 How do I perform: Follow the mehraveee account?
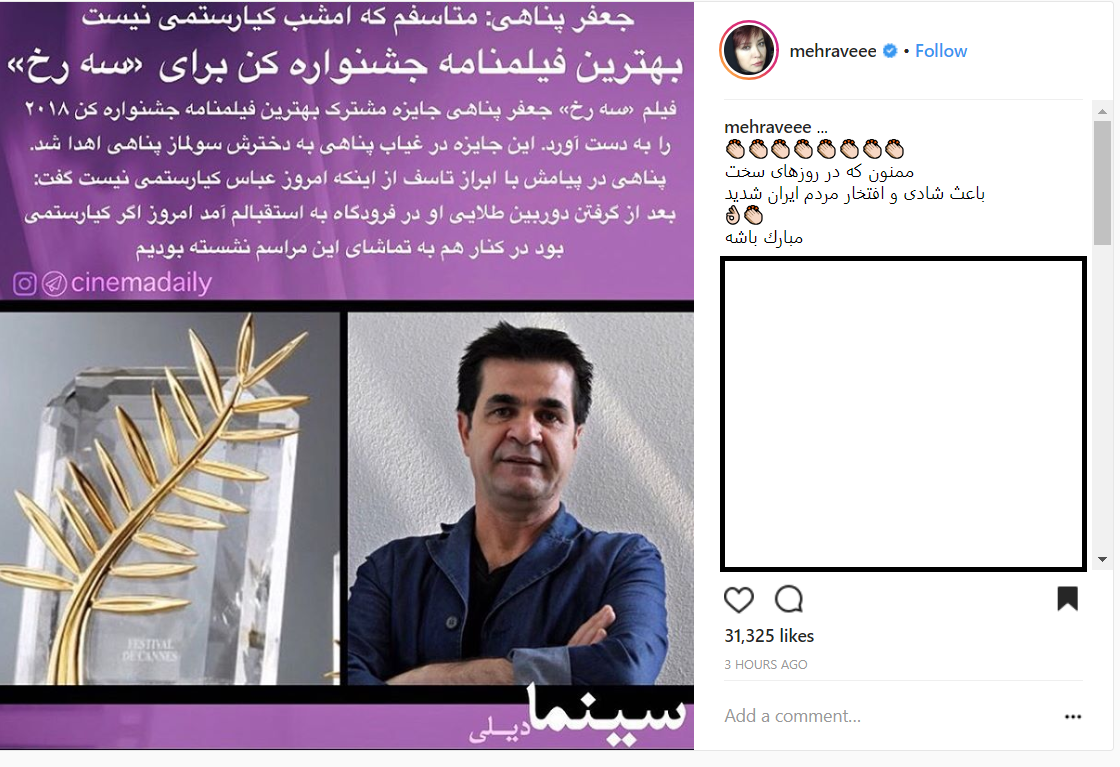coord(941,51)
